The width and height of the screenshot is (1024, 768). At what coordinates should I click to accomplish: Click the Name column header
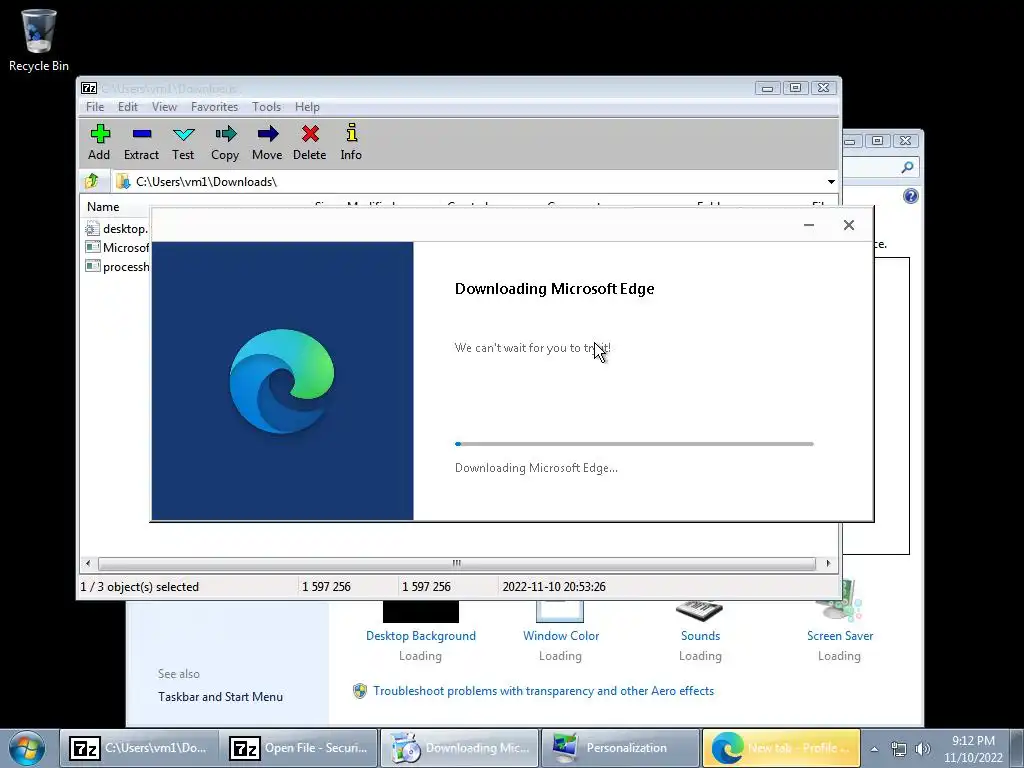pos(103,206)
